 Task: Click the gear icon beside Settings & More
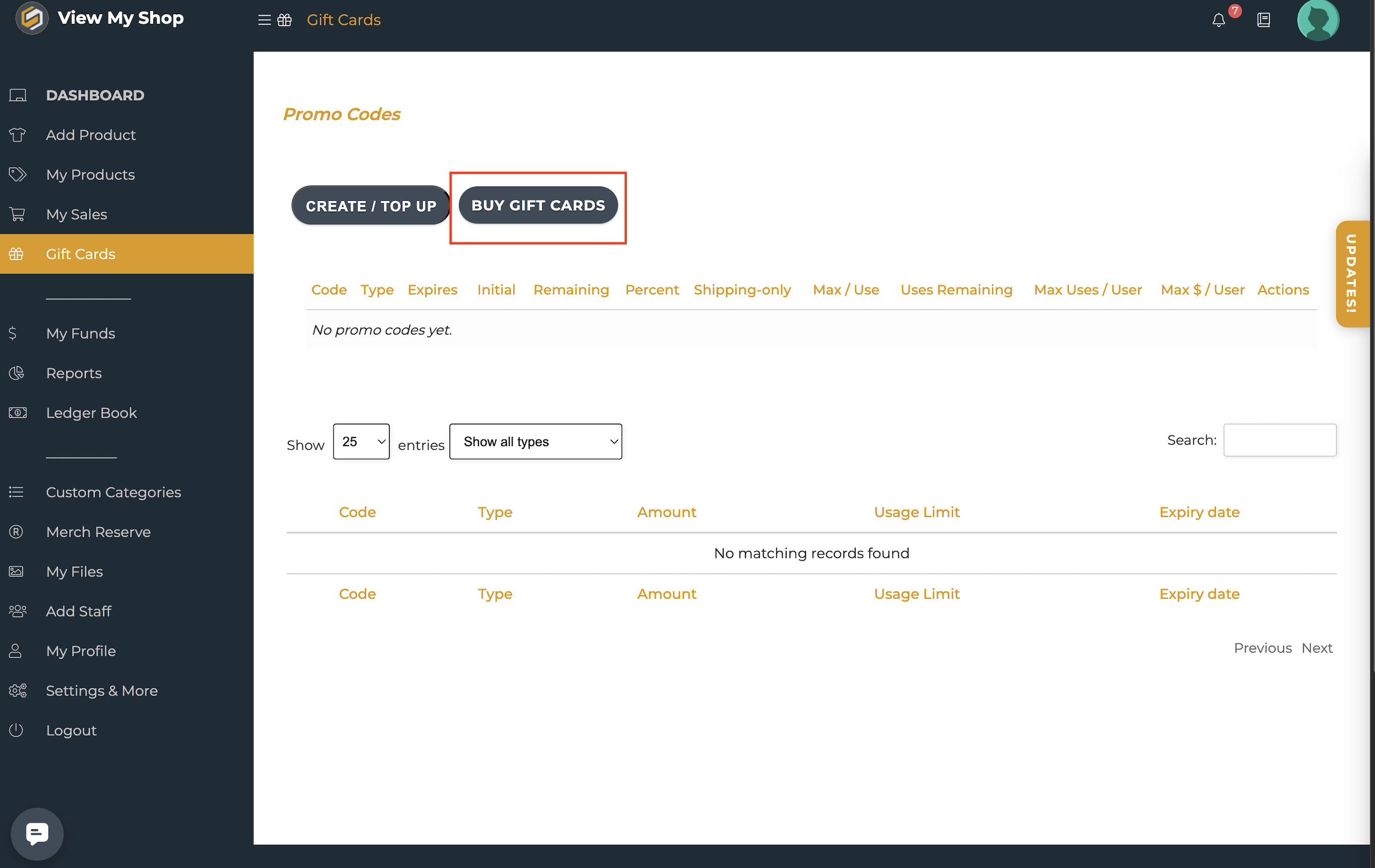[x=17, y=690]
